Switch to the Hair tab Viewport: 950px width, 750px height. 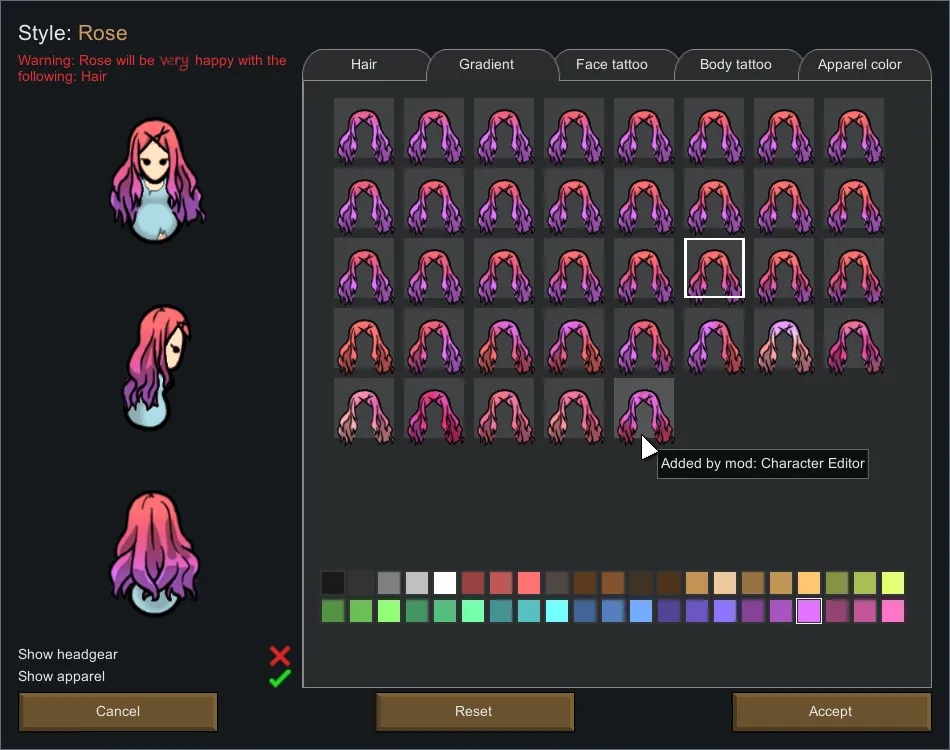364,65
